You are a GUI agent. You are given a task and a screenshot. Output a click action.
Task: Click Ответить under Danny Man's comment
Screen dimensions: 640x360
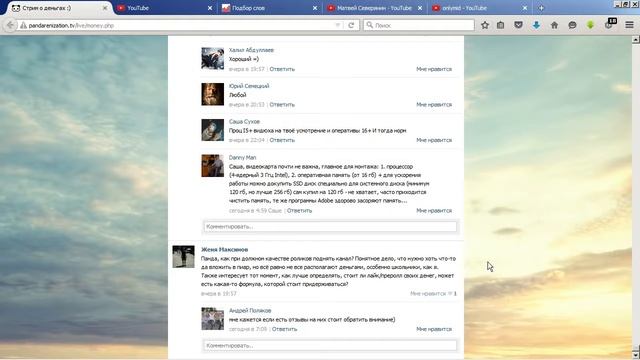tap(299, 211)
